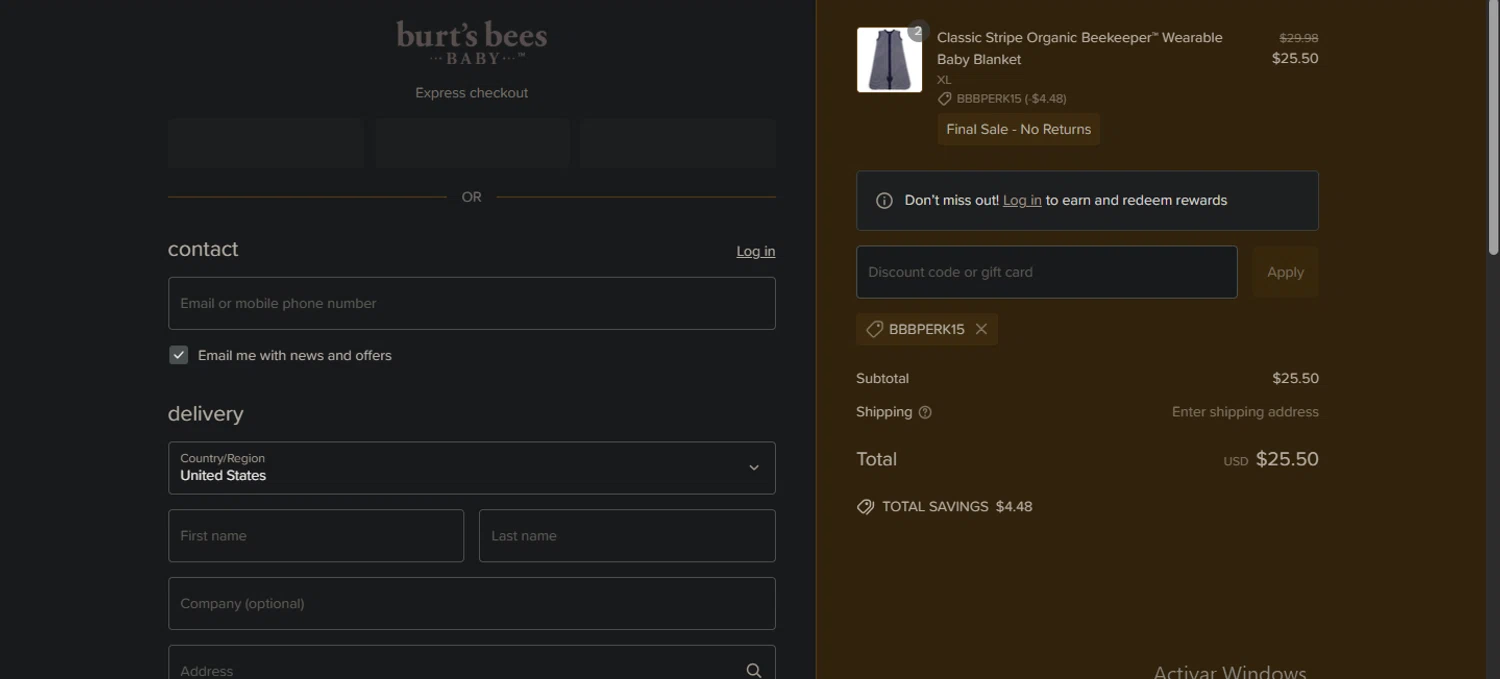Click the shipping help question mark icon
This screenshot has height=679, width=1500.
coord(925,412)
